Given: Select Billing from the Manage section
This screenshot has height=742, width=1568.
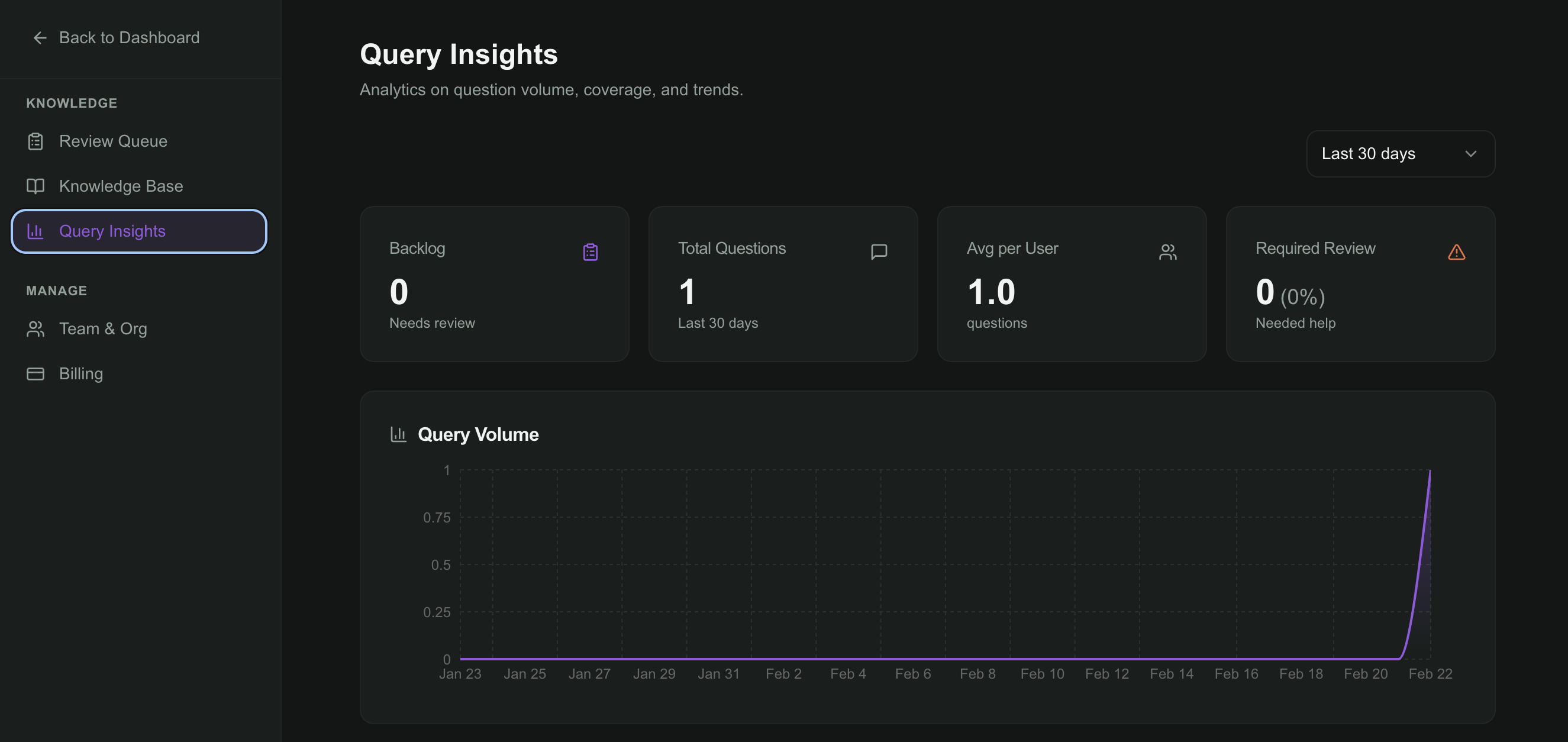Looking at the screenshot, I should tap(81, 374).
